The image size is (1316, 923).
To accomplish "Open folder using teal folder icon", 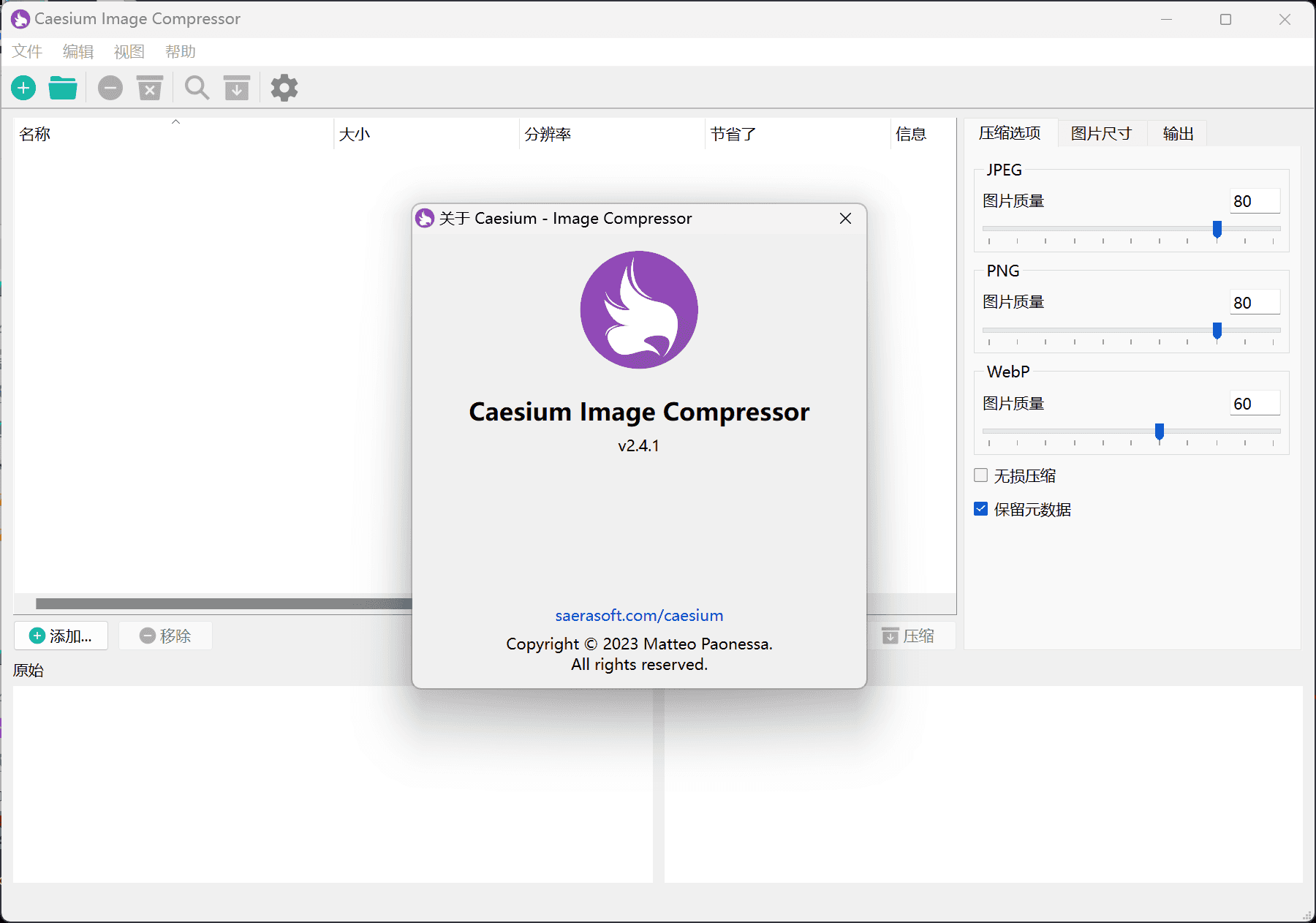I will 63,88.
